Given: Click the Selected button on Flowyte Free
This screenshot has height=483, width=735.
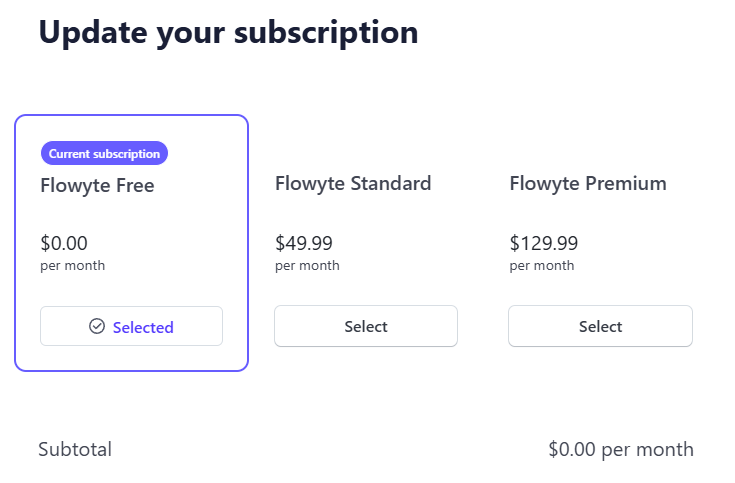Looking at the screenshot, I should point(131,326).
